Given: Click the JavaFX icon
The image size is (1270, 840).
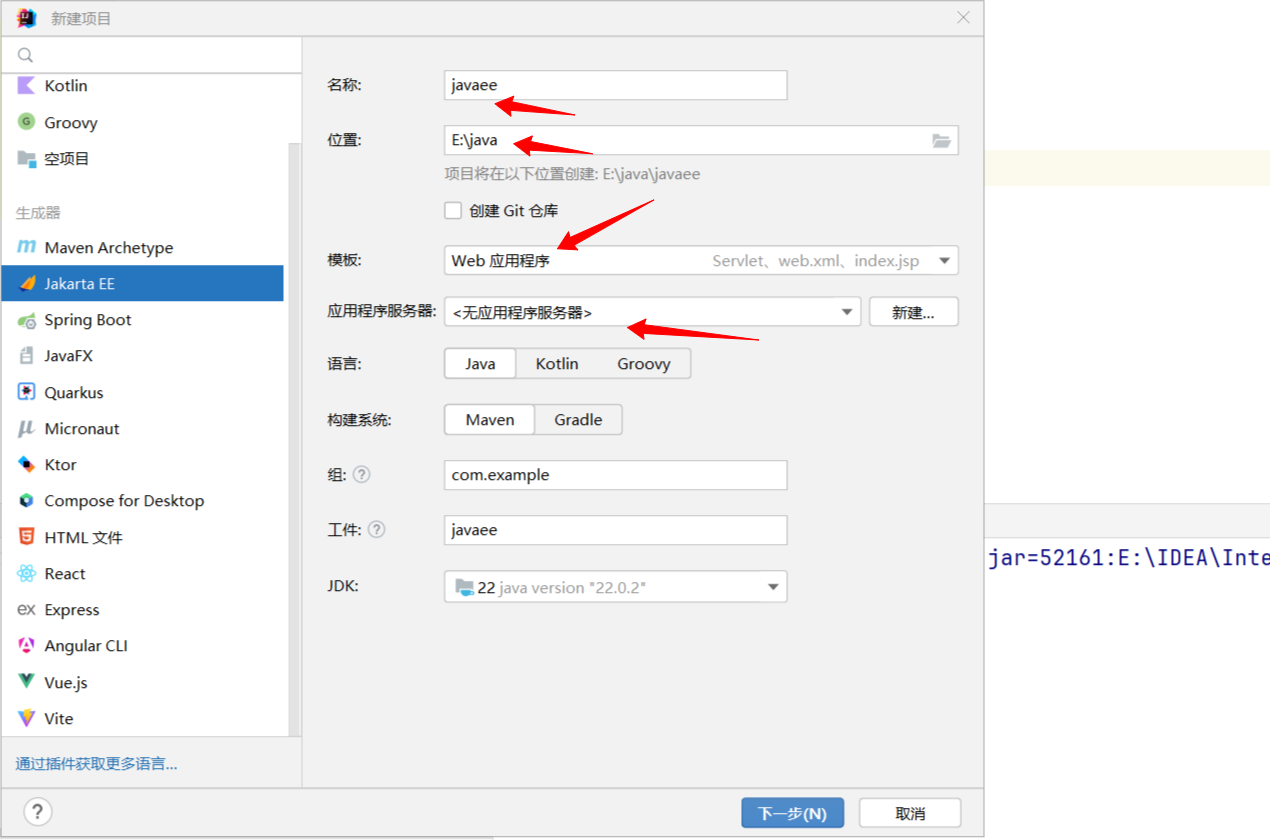Looking at the screenshot, I should click(x=26, y=356).
